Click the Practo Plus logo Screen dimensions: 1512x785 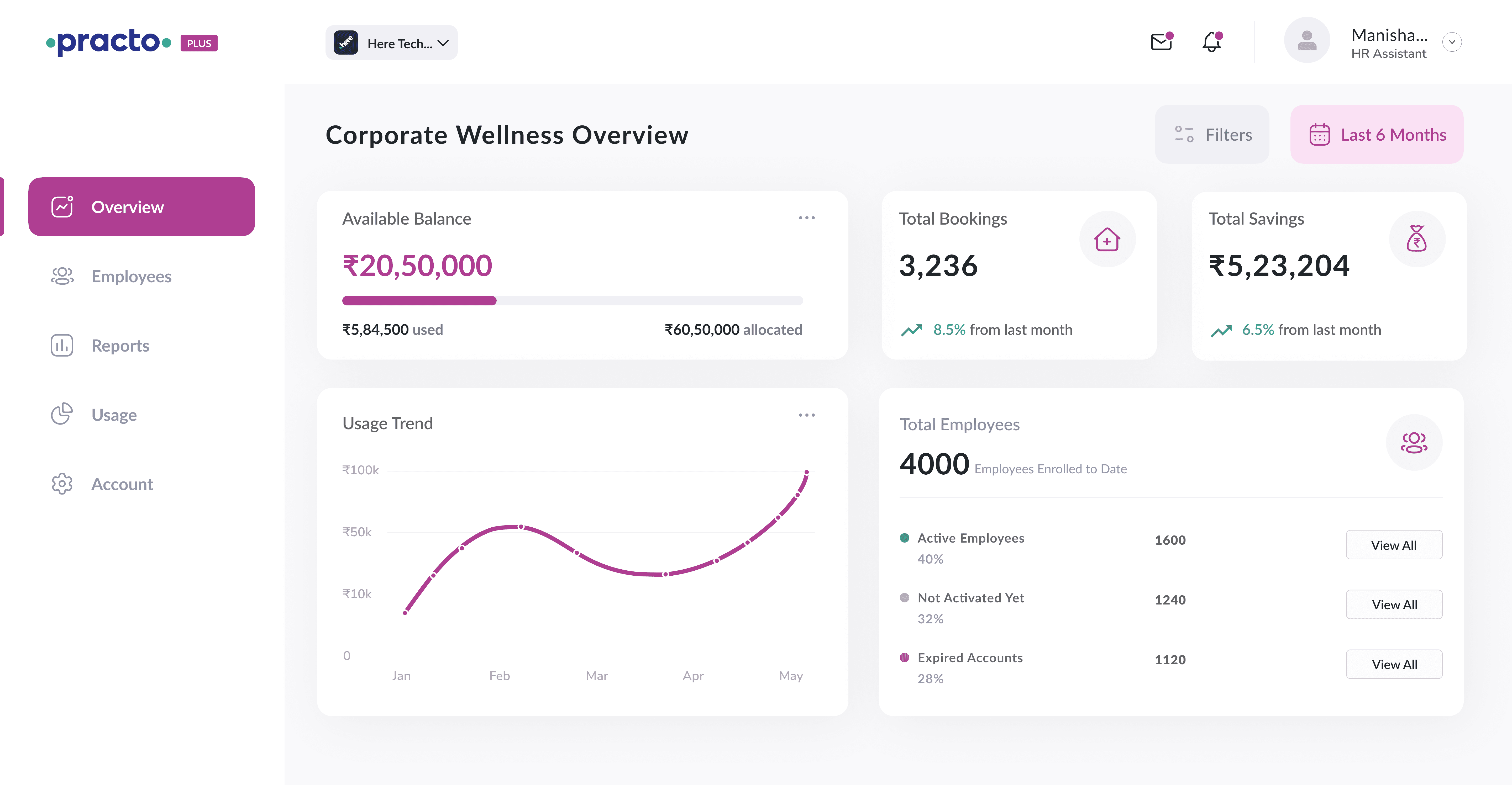[x=132, y=42]
